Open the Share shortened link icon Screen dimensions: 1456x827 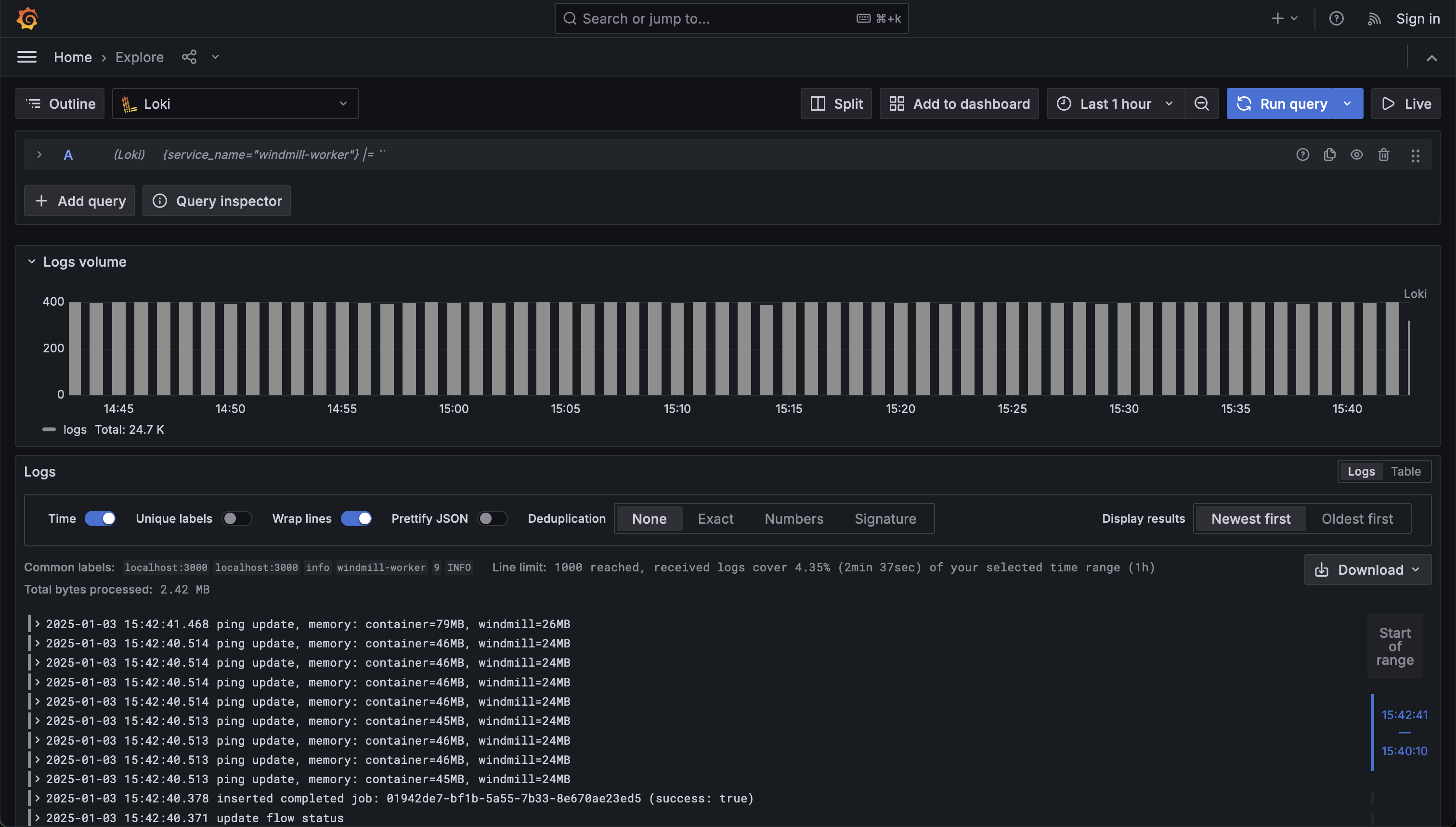[189, 57]
